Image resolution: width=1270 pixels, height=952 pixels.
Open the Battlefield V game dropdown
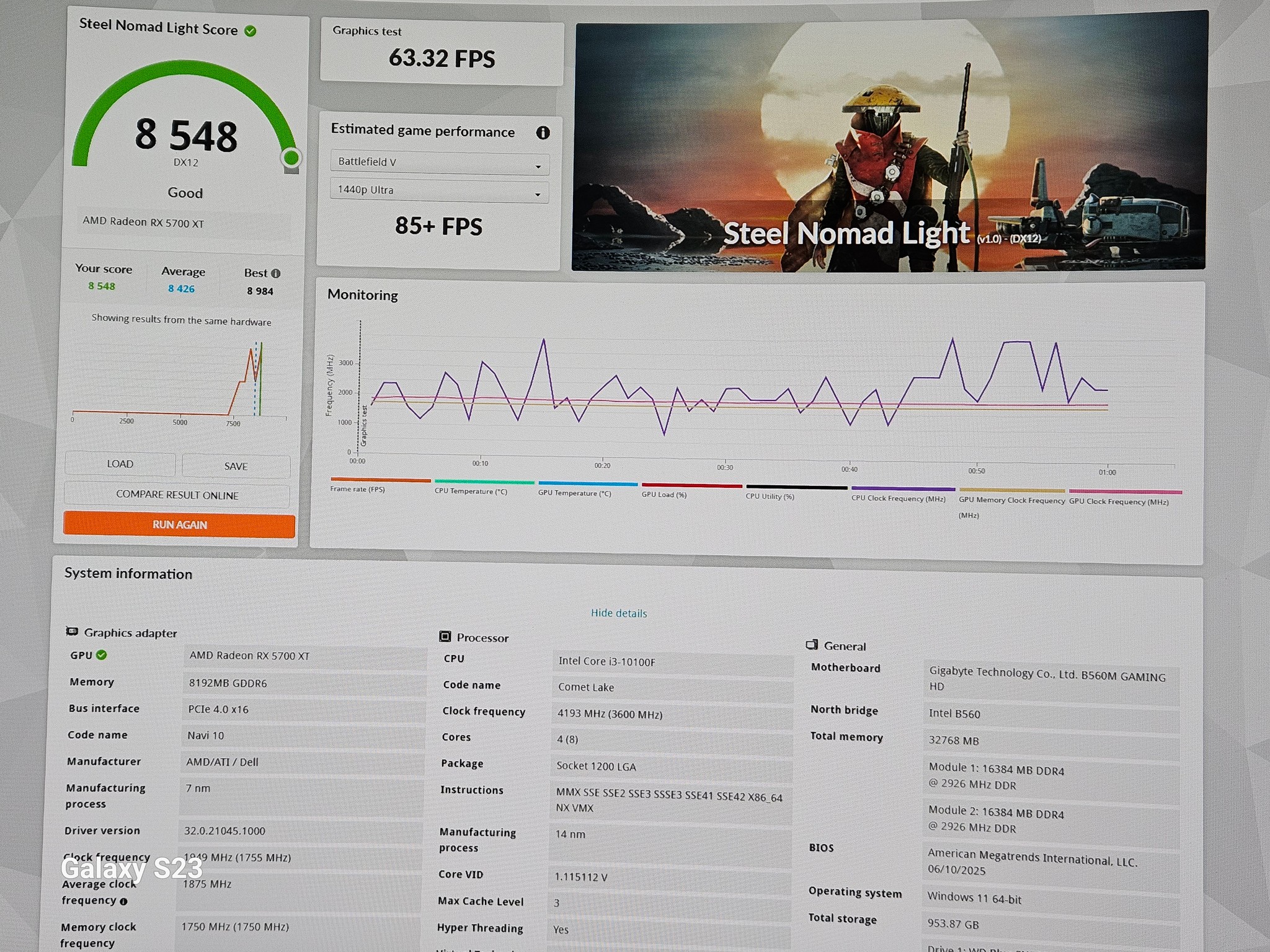coord(440,163)
